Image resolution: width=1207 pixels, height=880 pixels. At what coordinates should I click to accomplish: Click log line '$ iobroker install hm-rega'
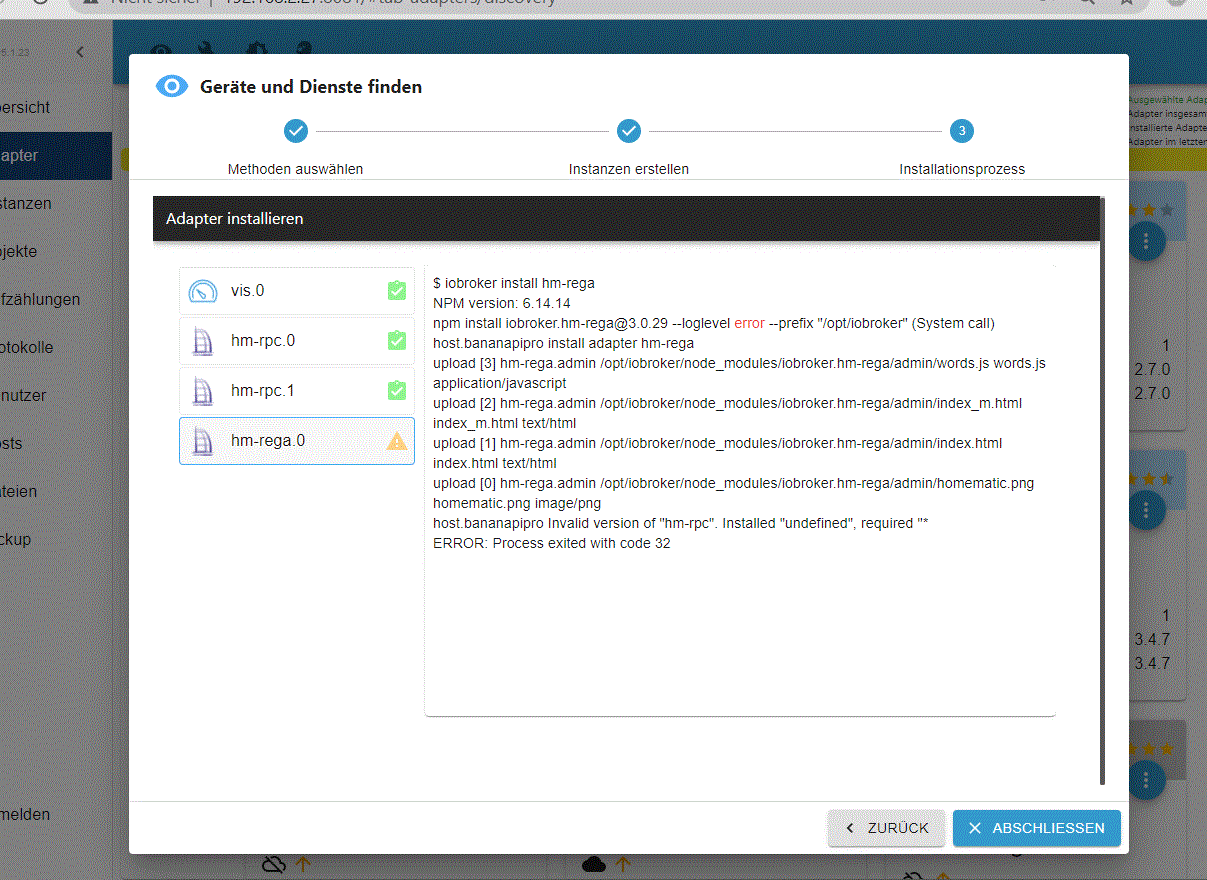click(x=514, y=283)
